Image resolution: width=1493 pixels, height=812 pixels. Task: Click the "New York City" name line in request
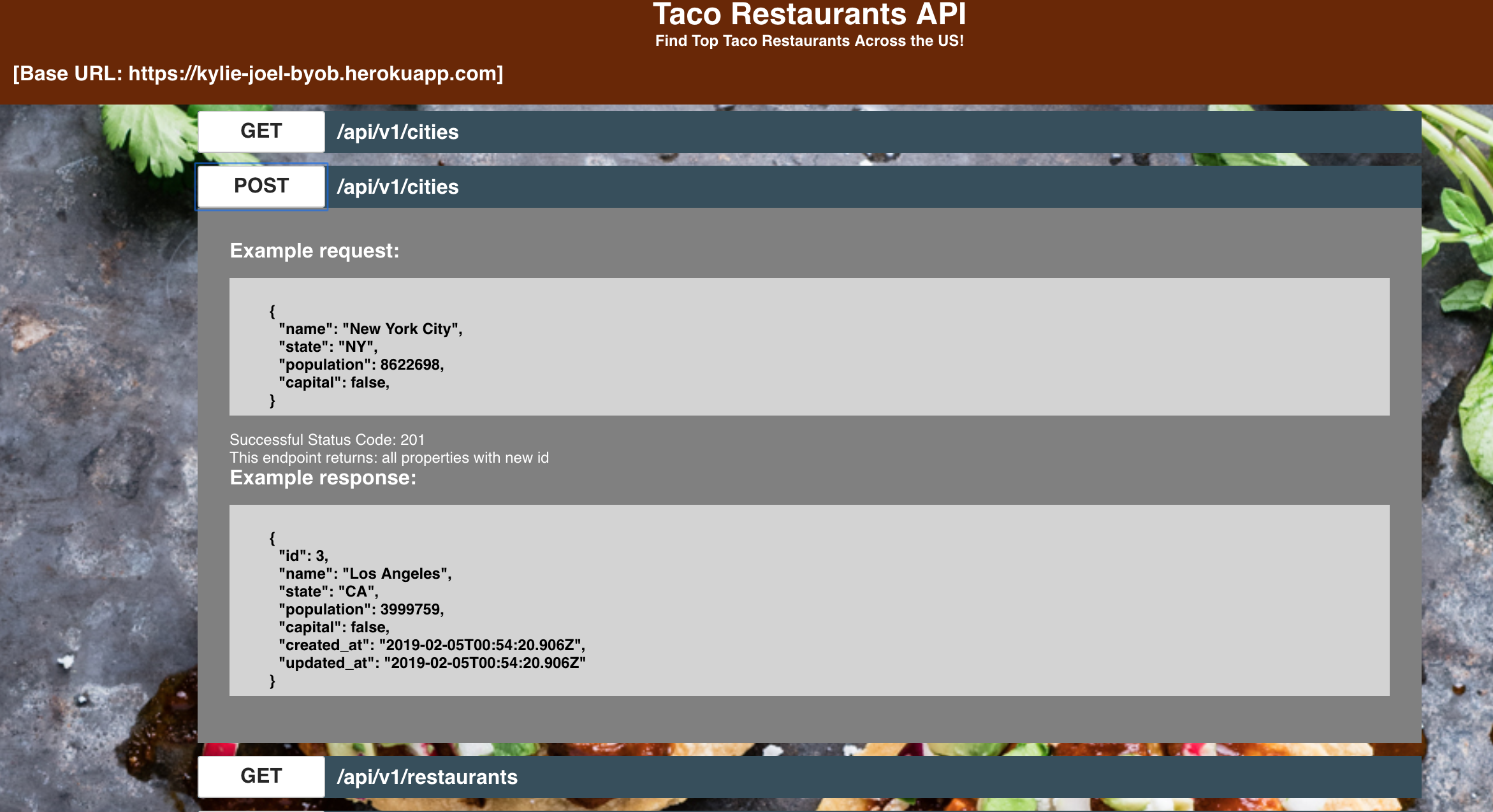pyautogui.click(x=370, y=329)
